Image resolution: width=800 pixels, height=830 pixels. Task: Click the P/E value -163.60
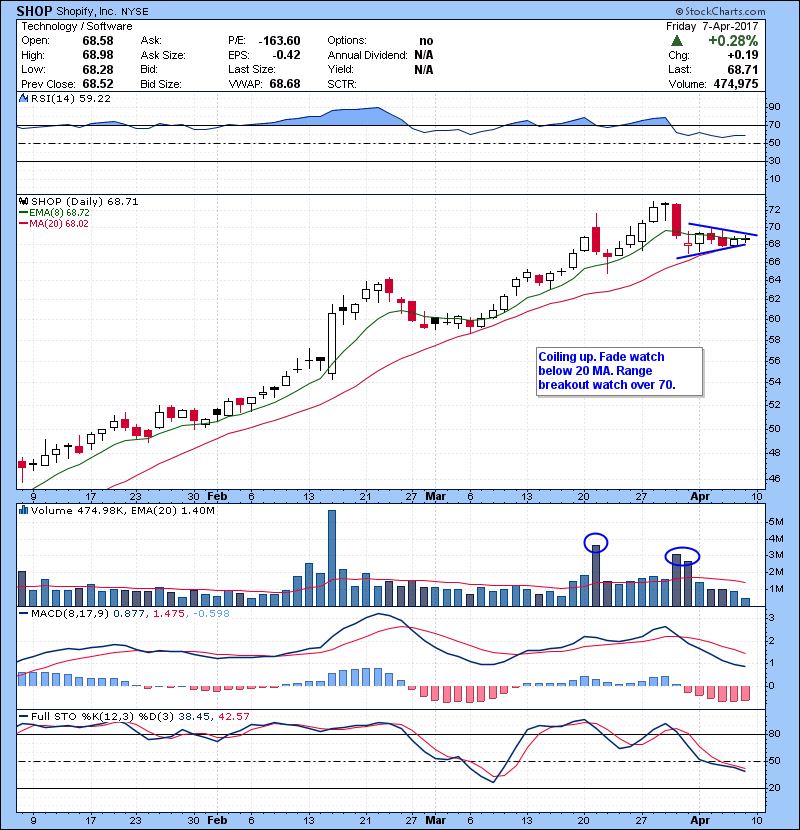click(279, 41)
